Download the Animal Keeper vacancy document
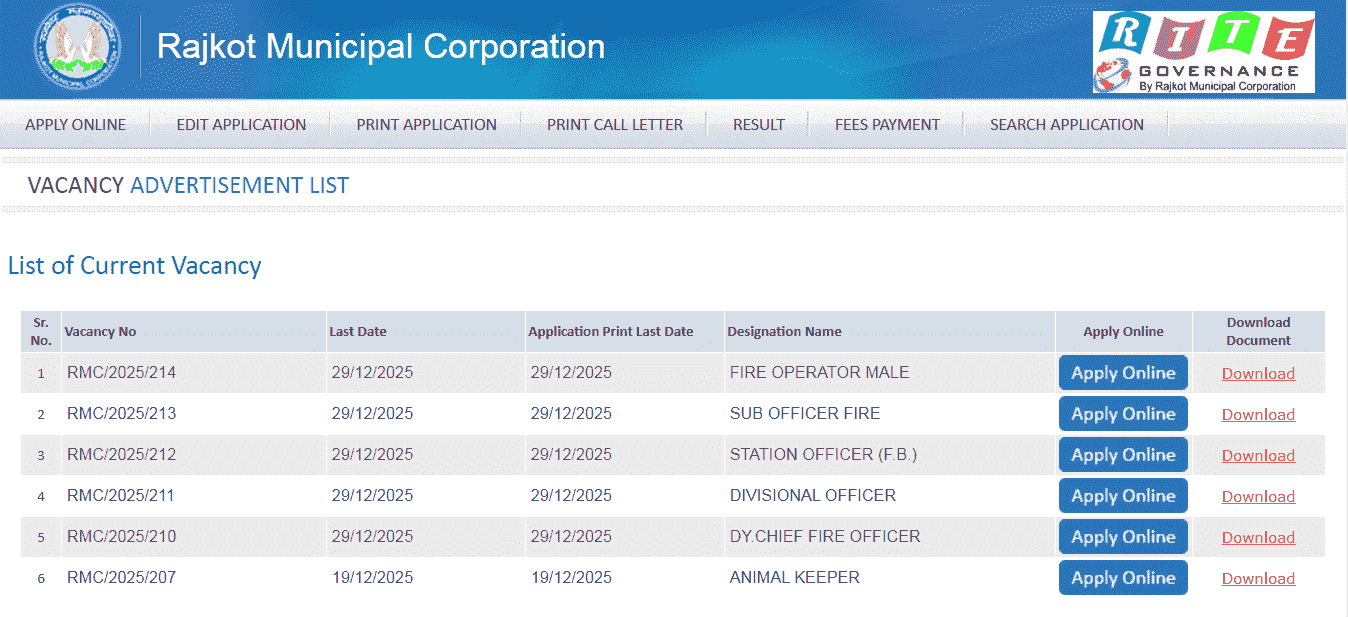1348x617 pixels. click(x=1258, y=579)
